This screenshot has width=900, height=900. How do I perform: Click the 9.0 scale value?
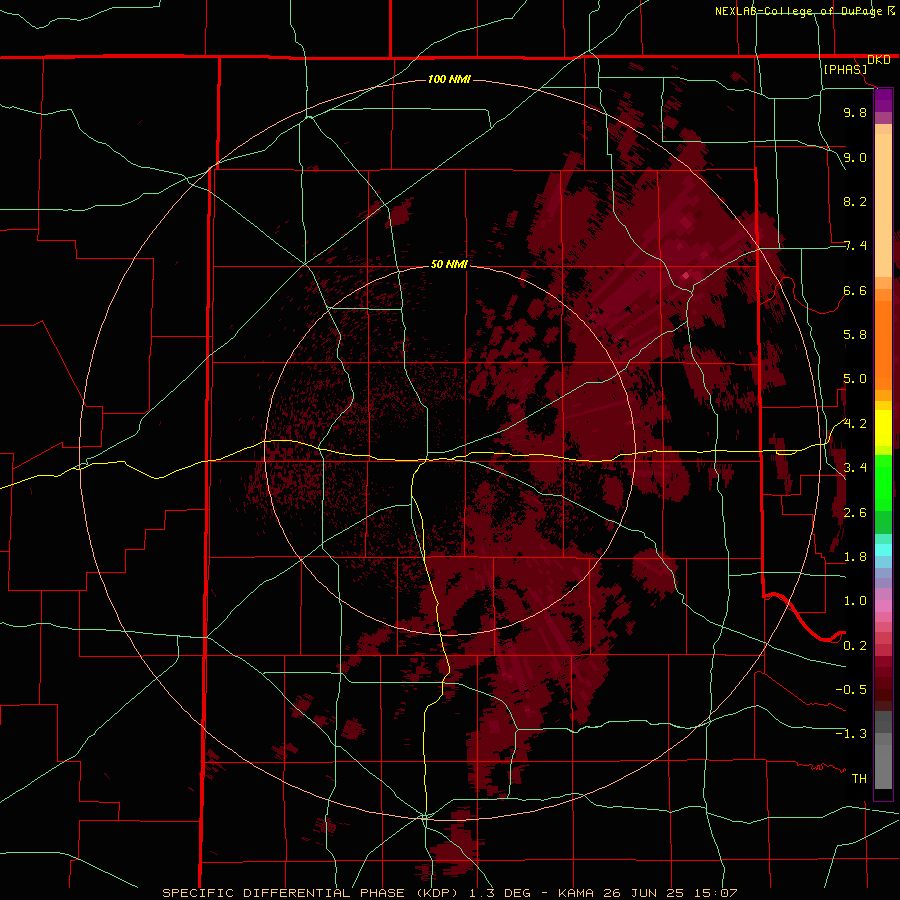click(x=855, y=157)
